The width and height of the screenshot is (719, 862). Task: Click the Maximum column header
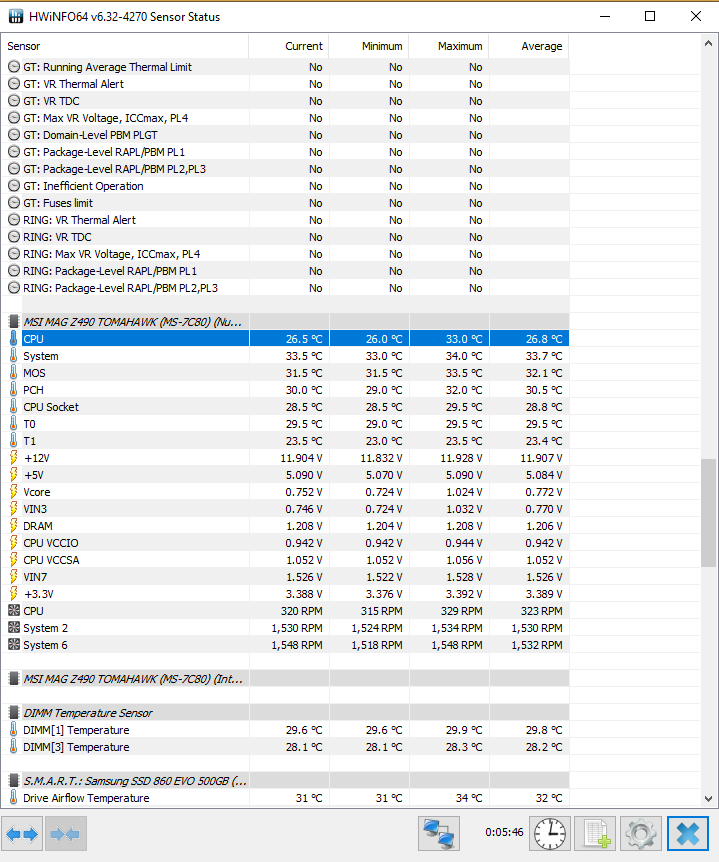(449, 46)
